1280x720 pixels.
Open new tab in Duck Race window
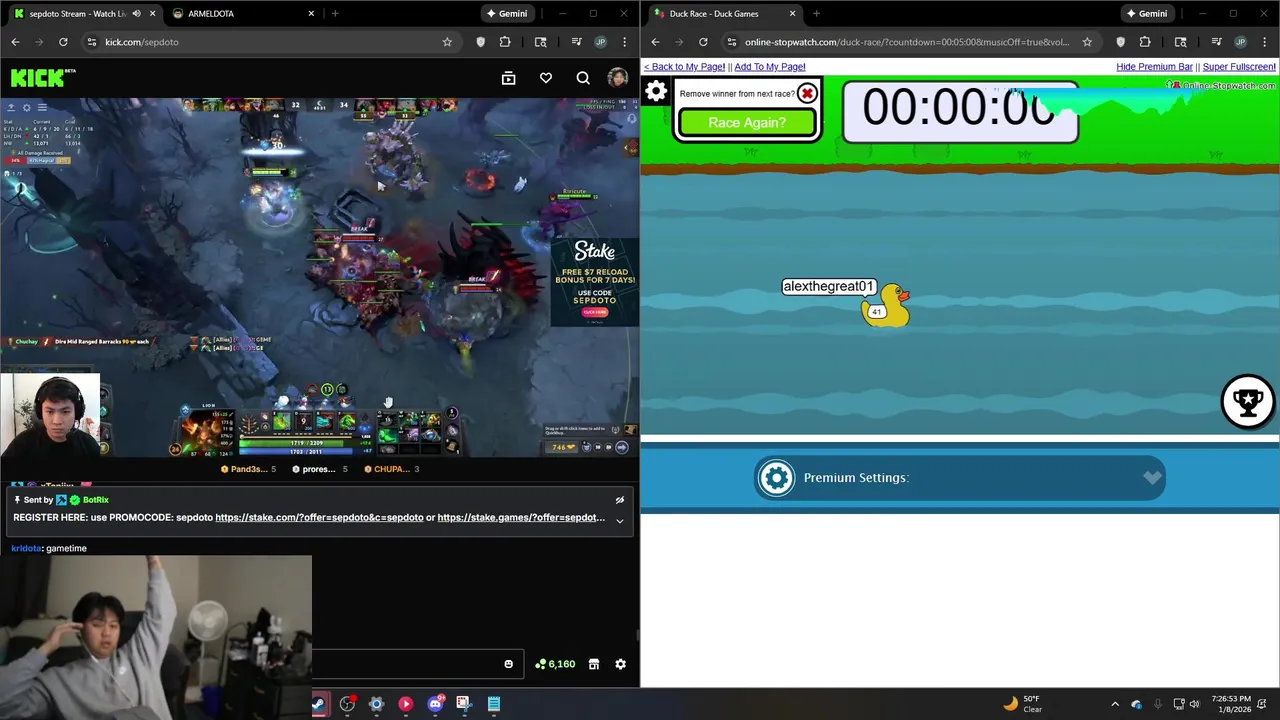point(816,14)
